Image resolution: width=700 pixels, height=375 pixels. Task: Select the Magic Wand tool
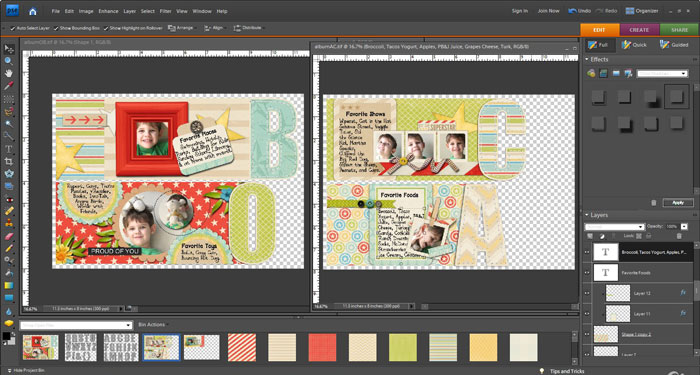coord(8,124)
